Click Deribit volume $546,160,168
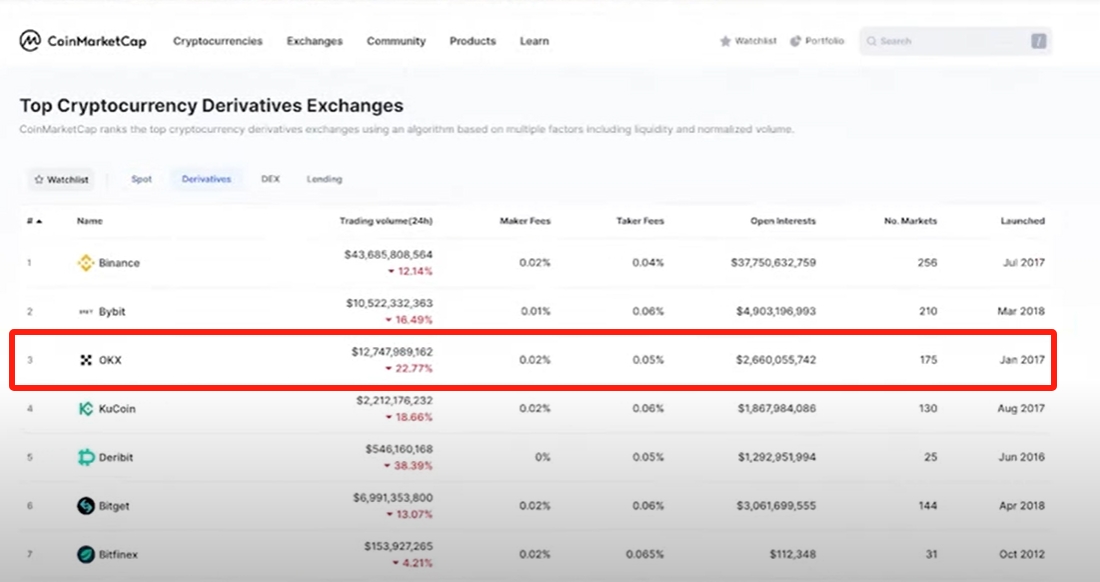The image size is (1100, 582). click(x=399, y=449)
